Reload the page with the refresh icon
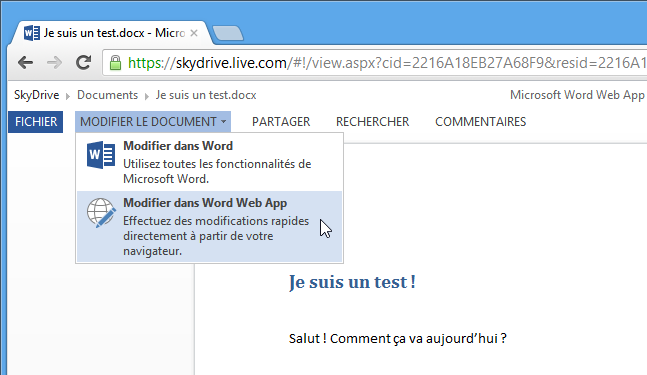The image size is (647, 375). 83,63
